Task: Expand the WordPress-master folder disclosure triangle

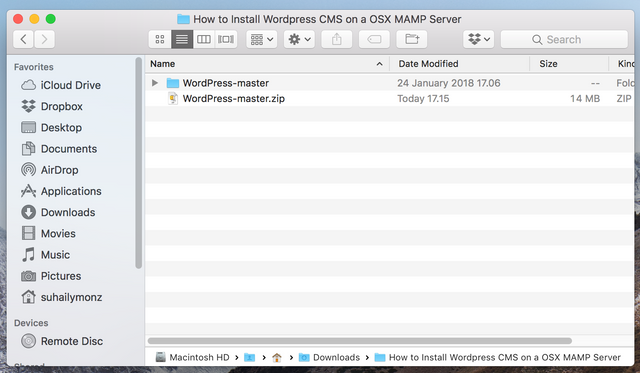Action: (155, 83)
